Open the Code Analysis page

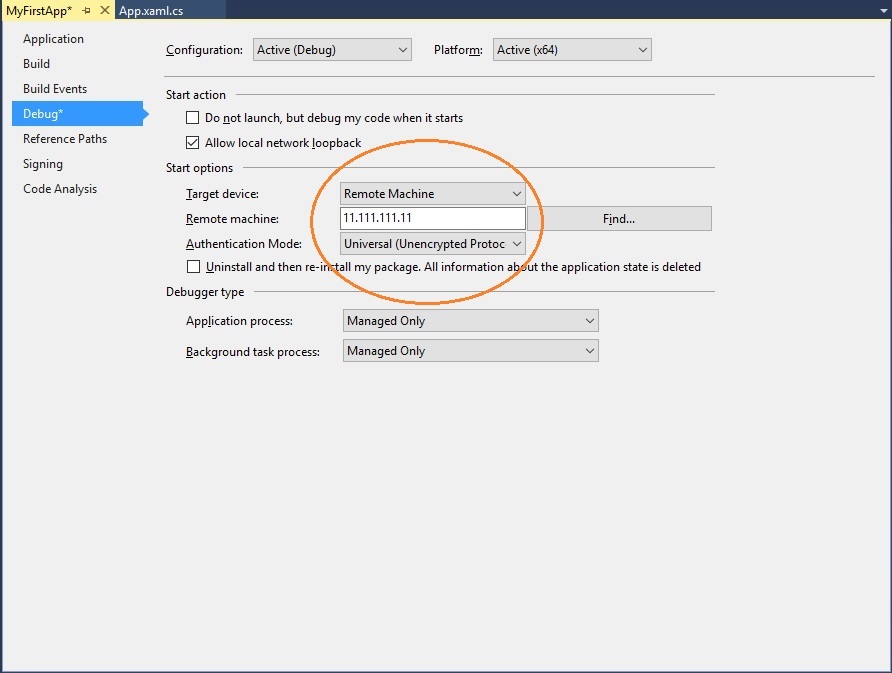pos(59,188)
